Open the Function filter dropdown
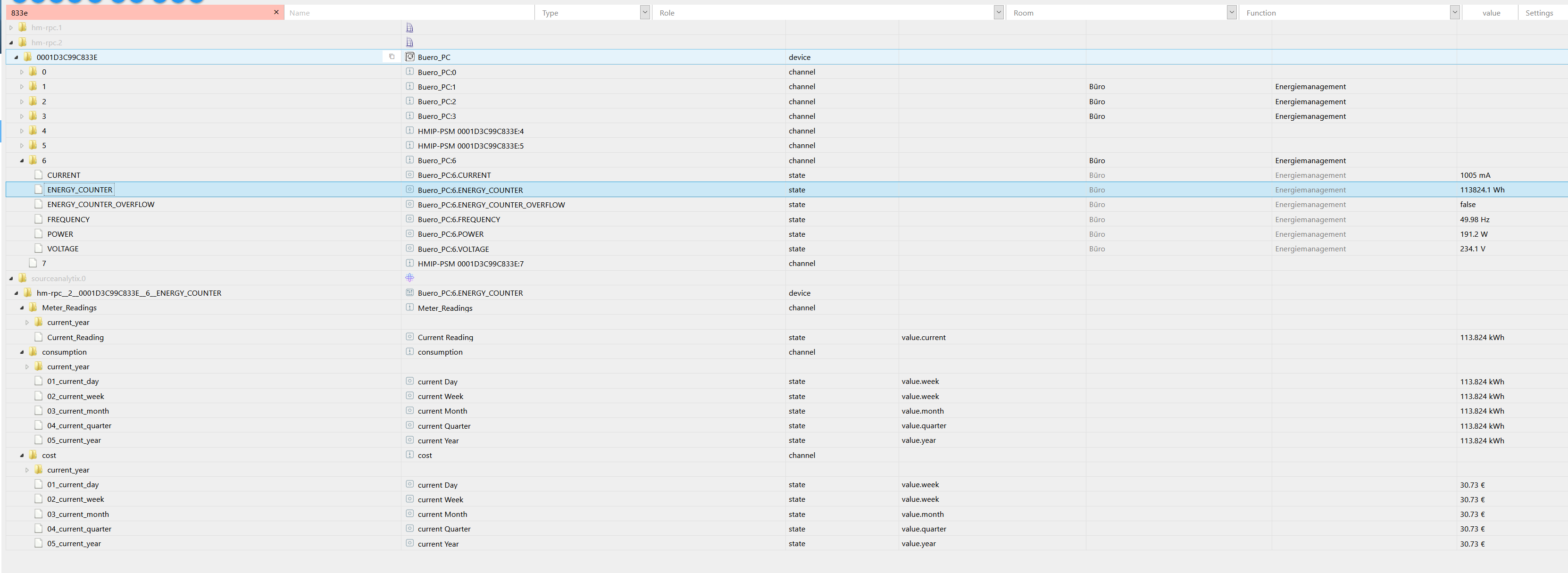The height and width of the screenshot is (573, 1568). pos(1454,12)
